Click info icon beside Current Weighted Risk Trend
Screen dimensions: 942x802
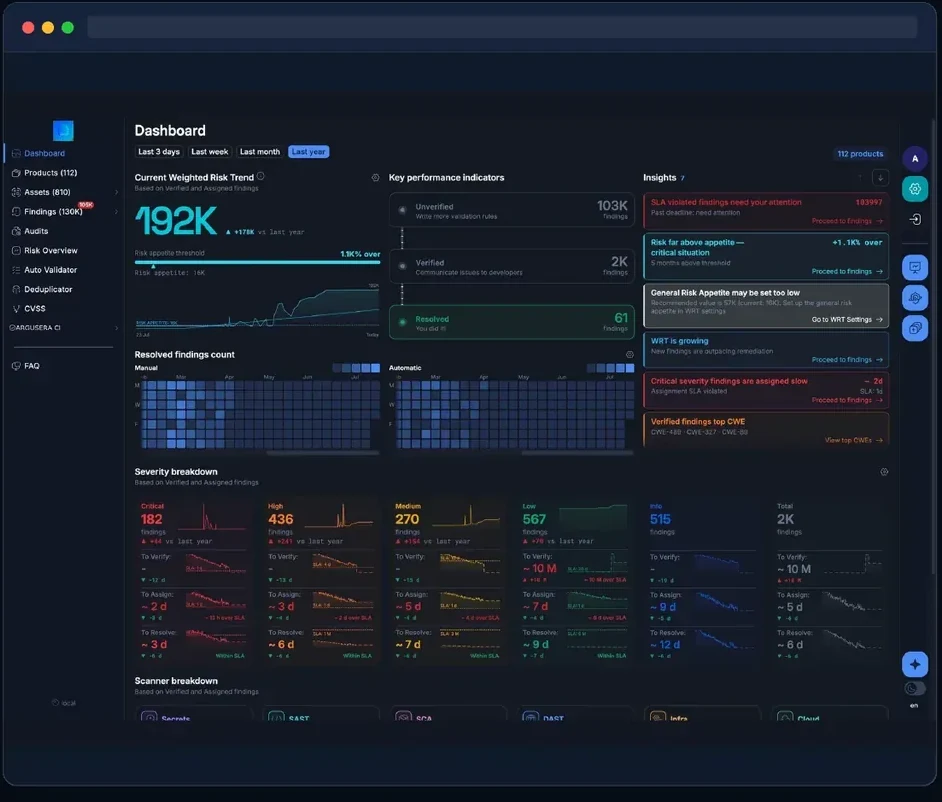coord(261,177)
